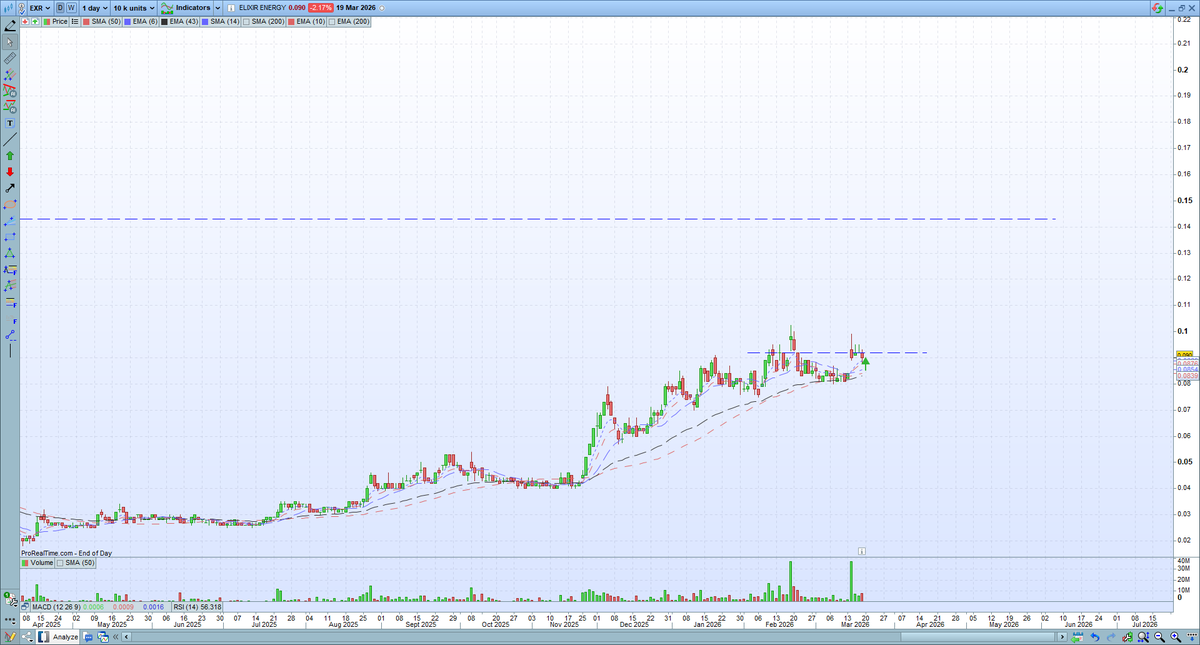This screenshot has height=645, width=1200.
Task: Click the panels icon beside MACD
Action: [25, 607]
